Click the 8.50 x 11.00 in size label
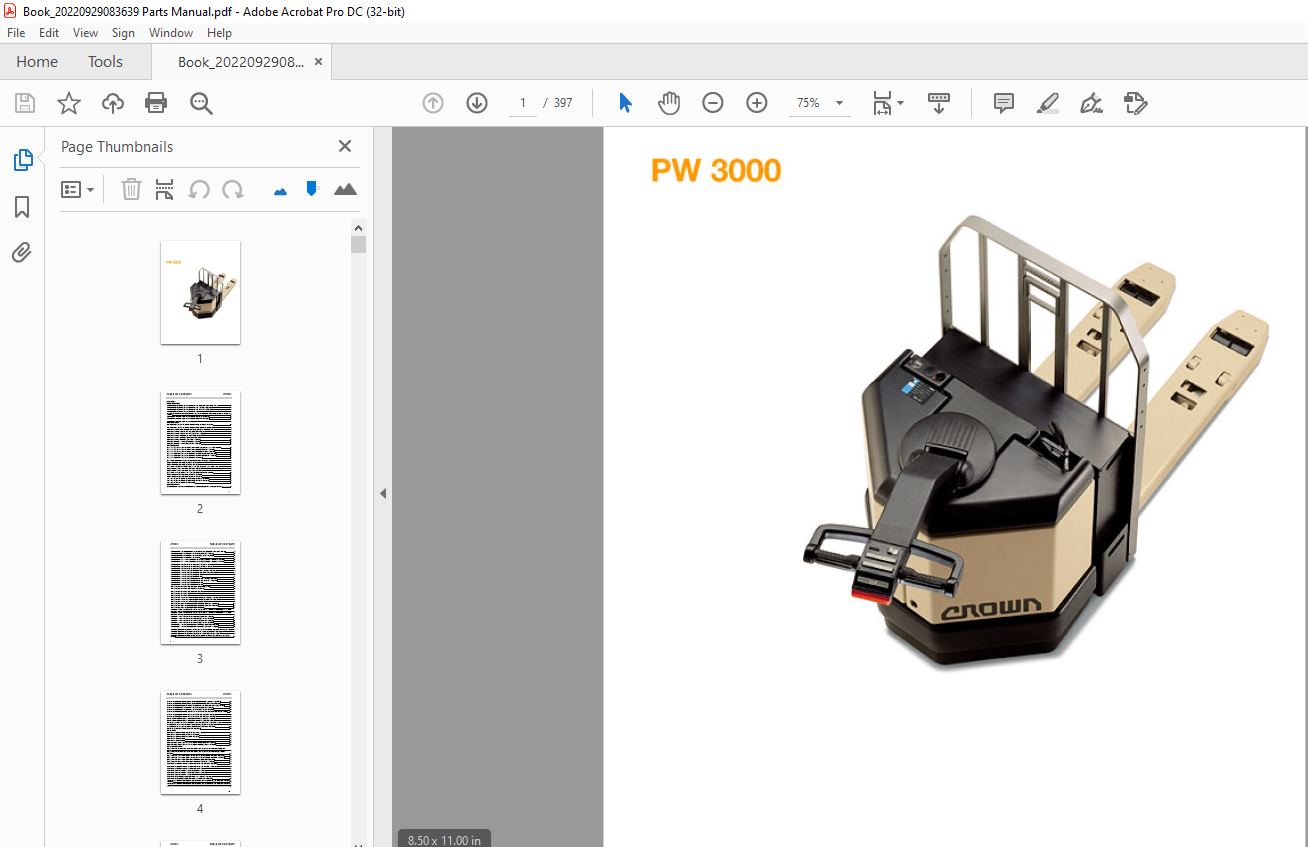The height and width of the screenshot is (847, 1308). (x=445, y=840)
